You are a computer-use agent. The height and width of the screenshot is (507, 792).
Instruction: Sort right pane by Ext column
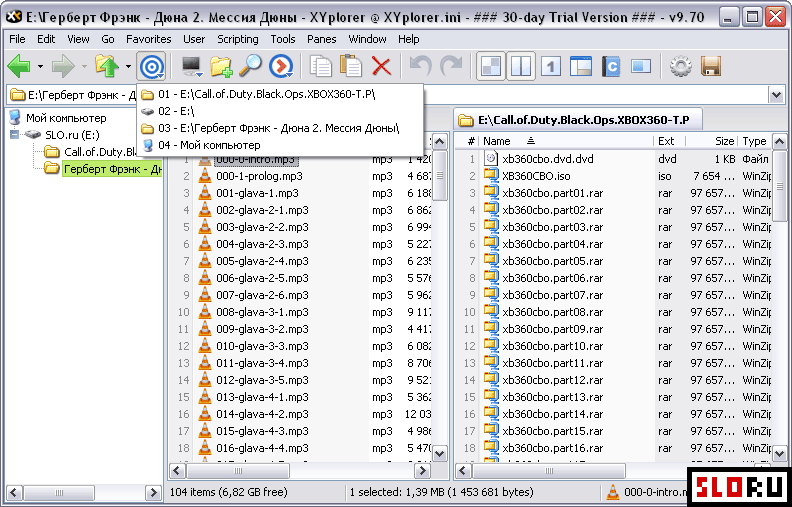tap(670, 141)
